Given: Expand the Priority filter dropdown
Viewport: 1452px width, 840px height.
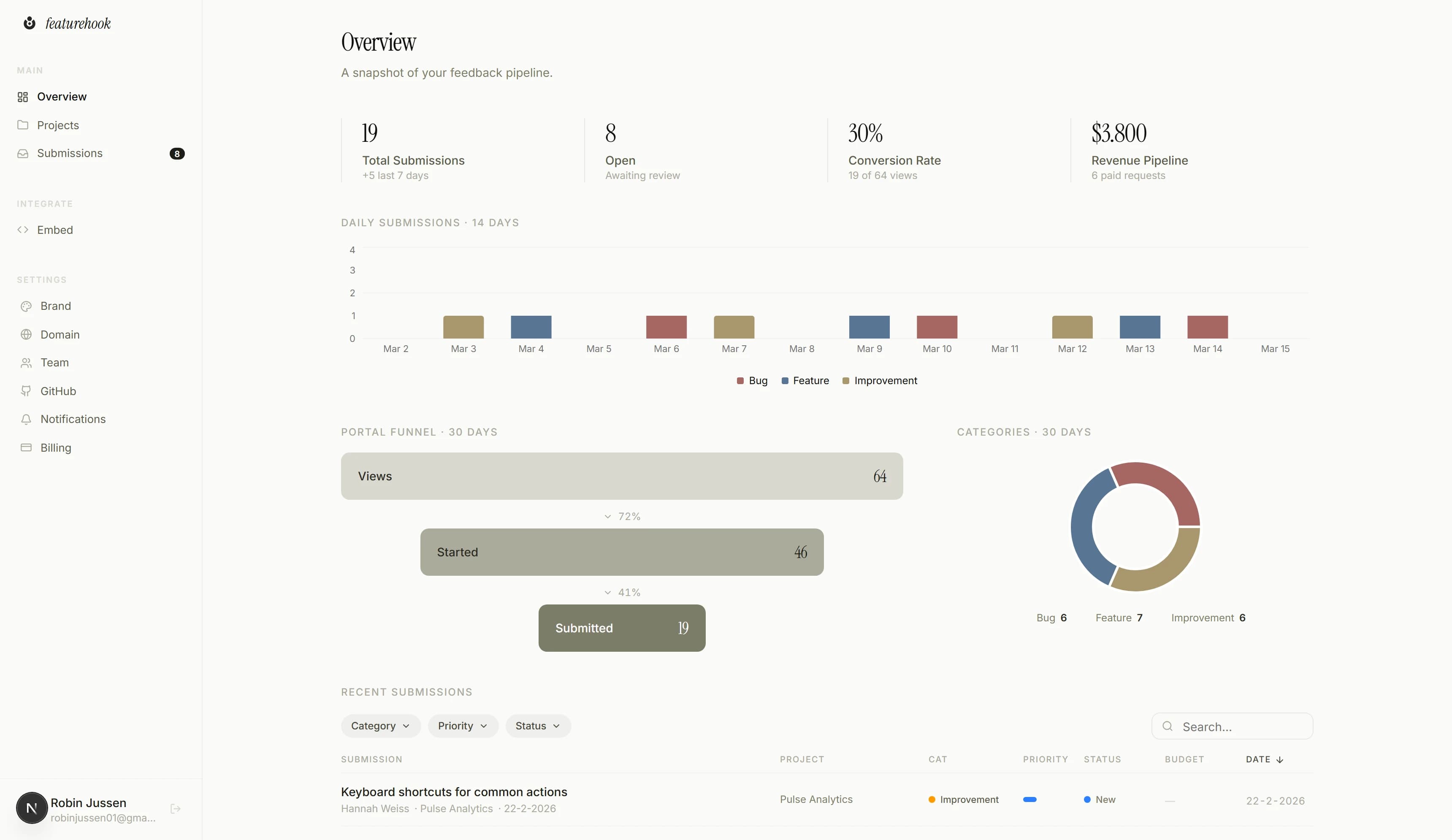Looking at the screenshot, I should [463, 726].
